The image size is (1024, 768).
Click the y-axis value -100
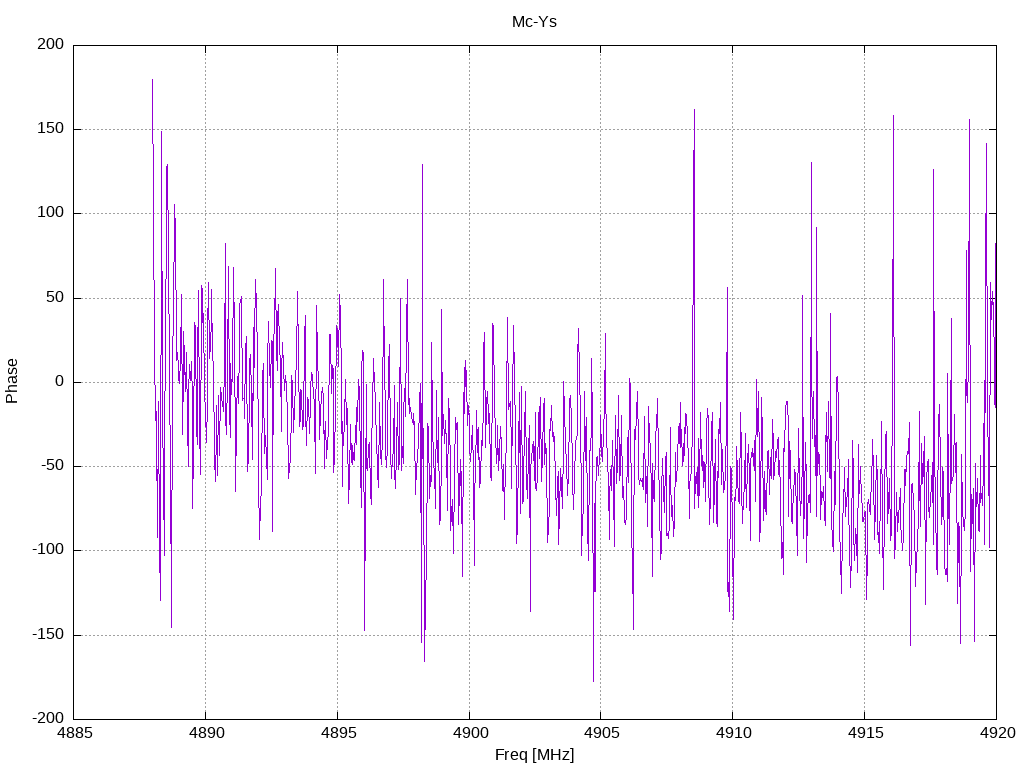tap(48, 550)
